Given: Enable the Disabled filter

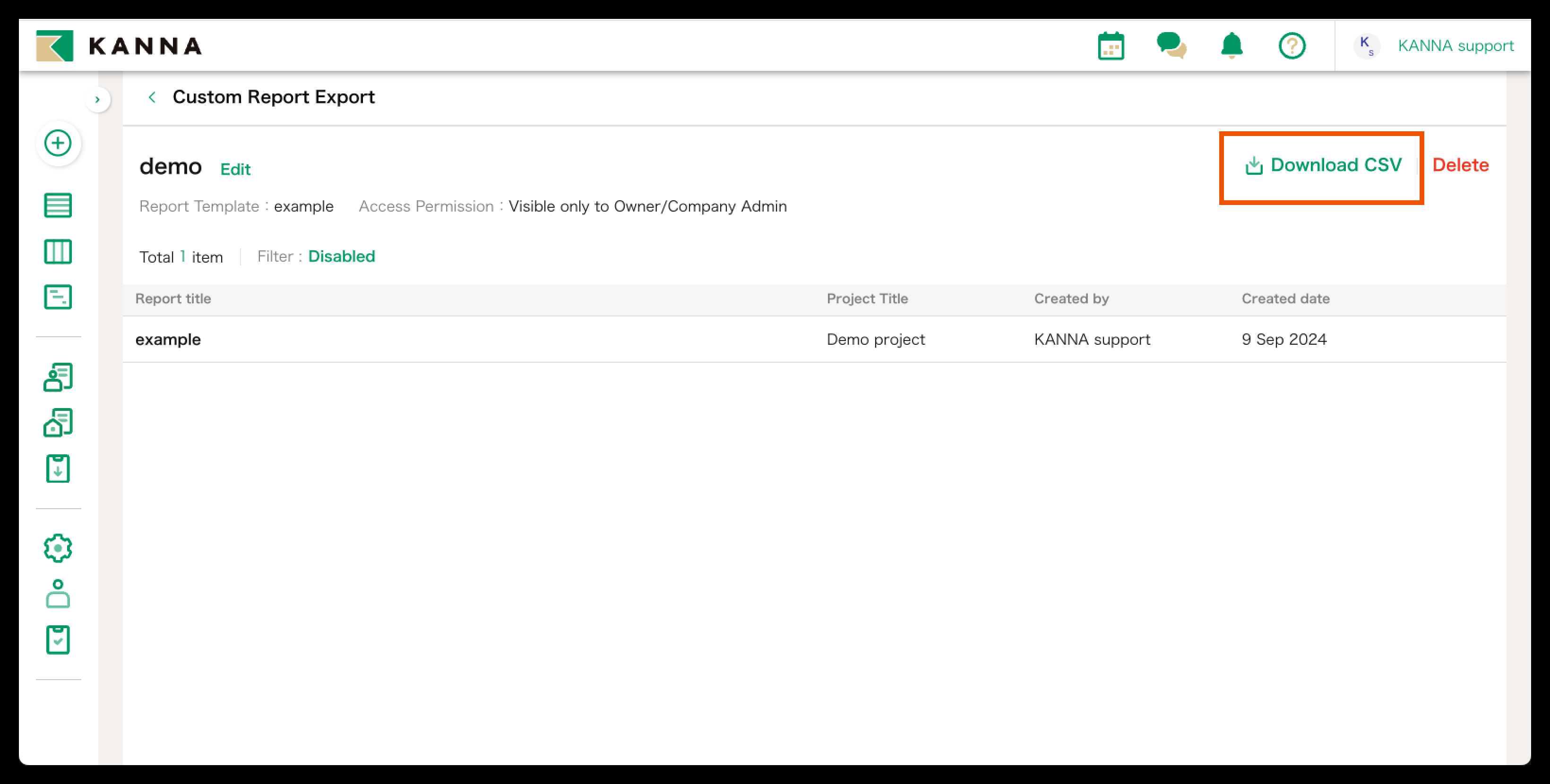Looking at the screenshot, I should coord(341,256).
